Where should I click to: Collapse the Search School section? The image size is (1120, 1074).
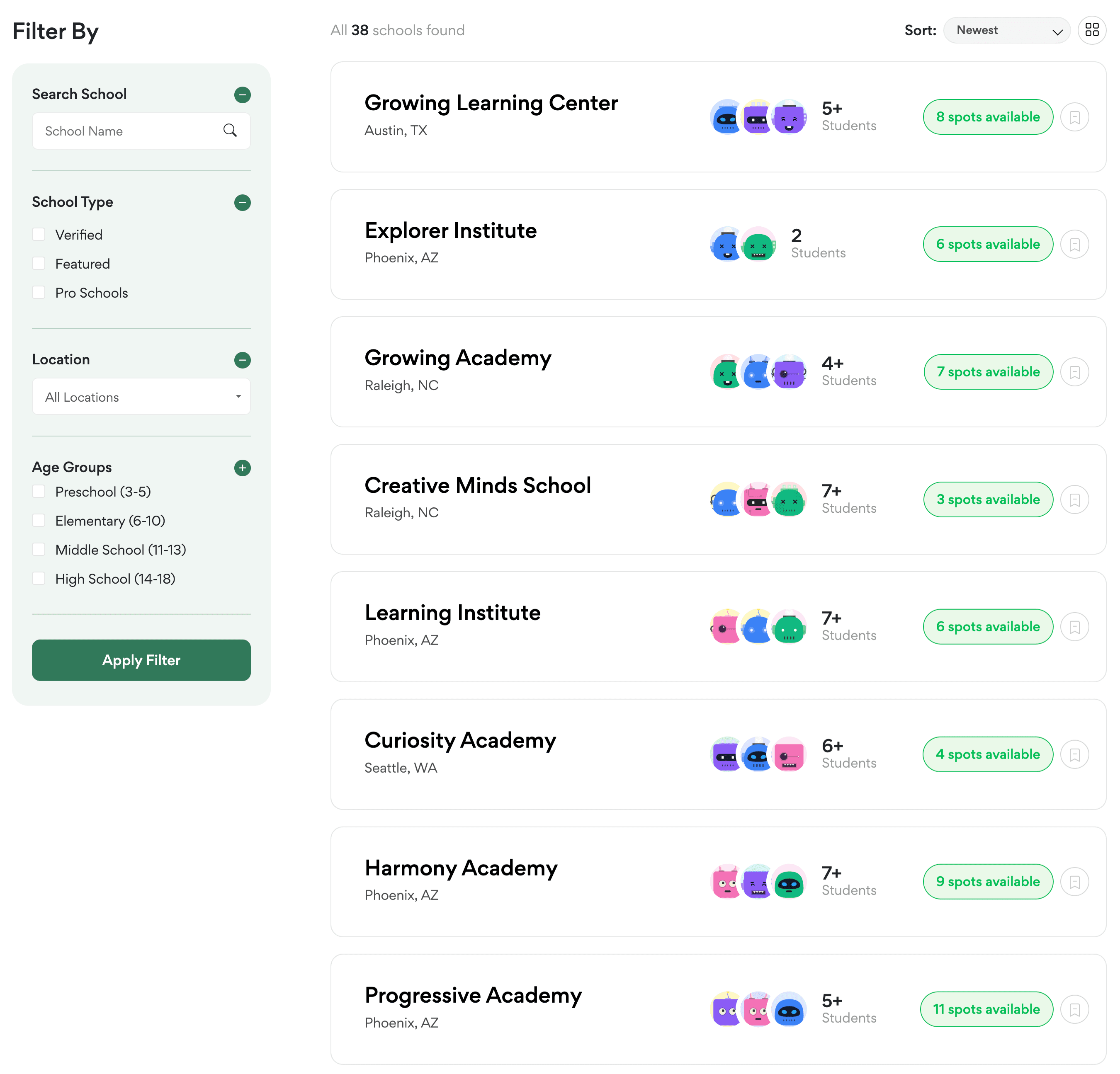pos(242,94)
